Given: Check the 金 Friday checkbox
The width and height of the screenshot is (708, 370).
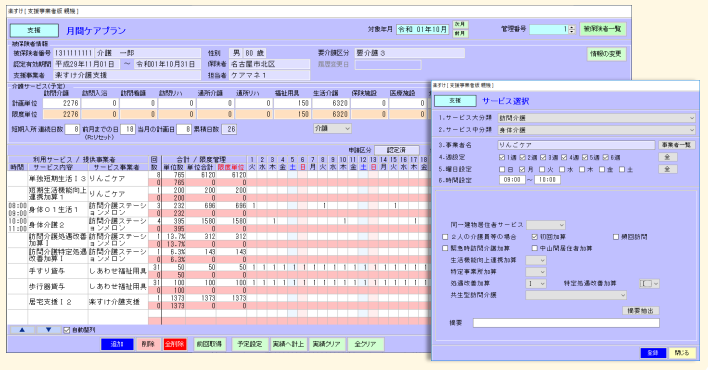Looking at the screenshot, I should pyautogui.click(x=603, y=170).
